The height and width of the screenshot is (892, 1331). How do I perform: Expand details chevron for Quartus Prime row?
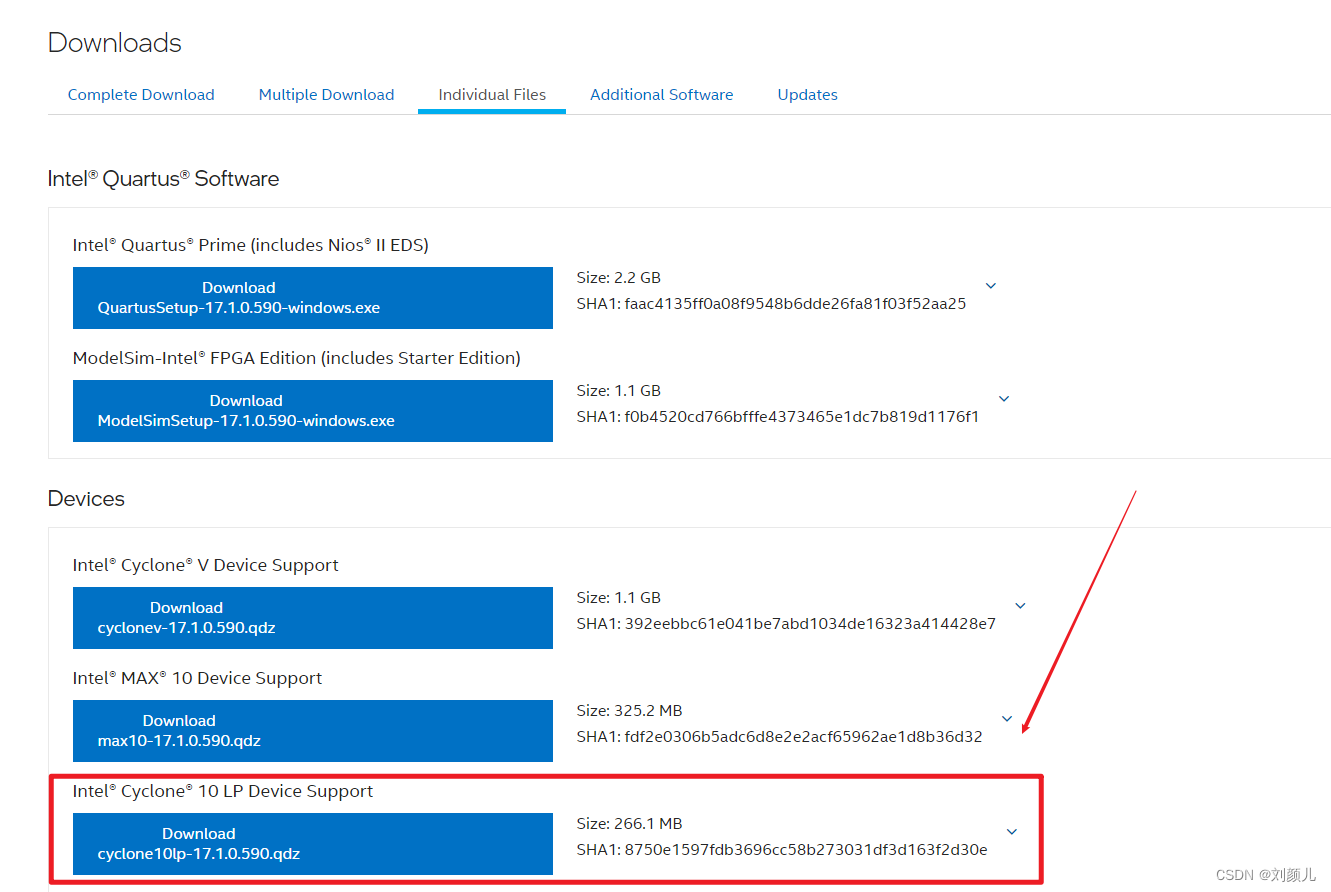click(x=991, y=286)
